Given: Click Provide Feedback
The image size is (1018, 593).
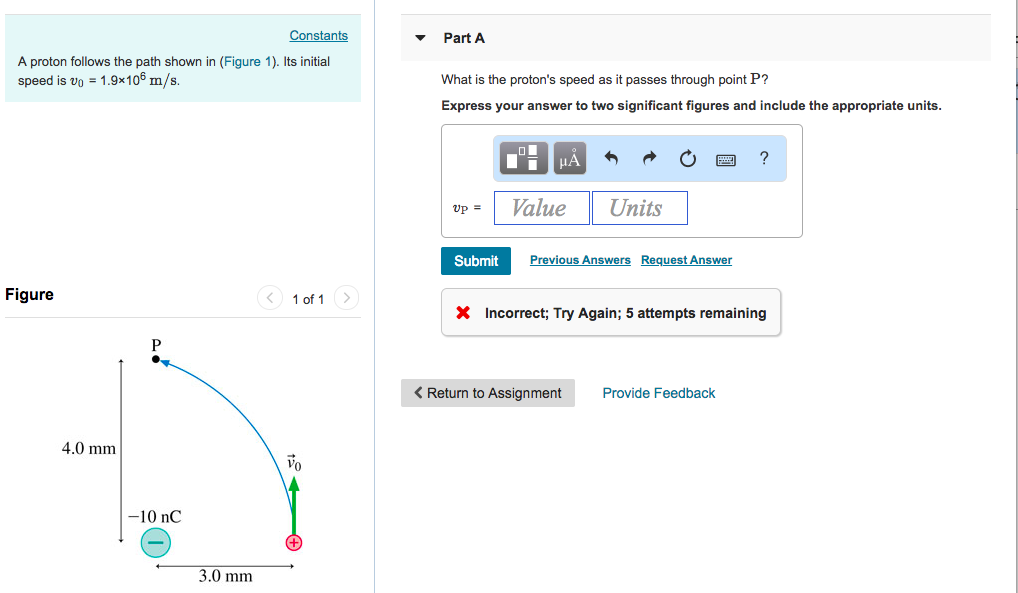Looking at the screenshot, I should [658, 392].
